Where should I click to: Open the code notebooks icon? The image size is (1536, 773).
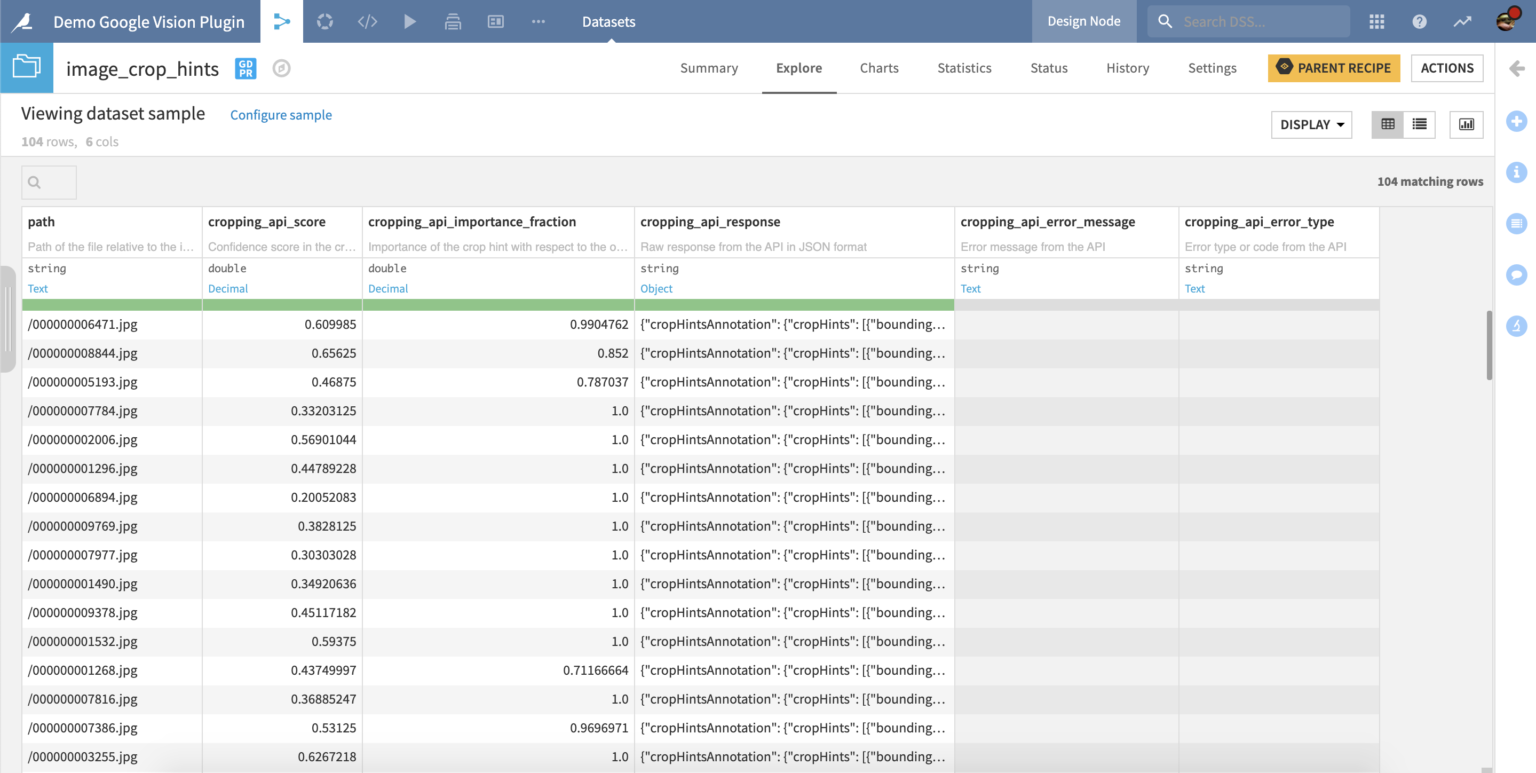(x=366, y=21)
